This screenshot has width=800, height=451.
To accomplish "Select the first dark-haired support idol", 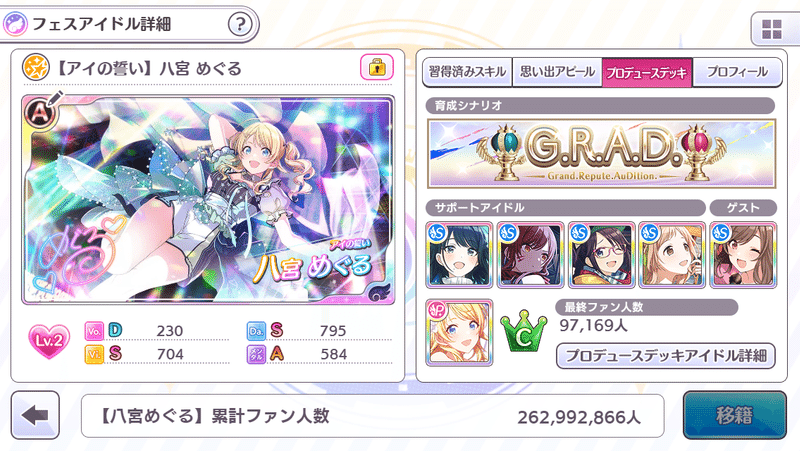I will [x=459, y=255].
